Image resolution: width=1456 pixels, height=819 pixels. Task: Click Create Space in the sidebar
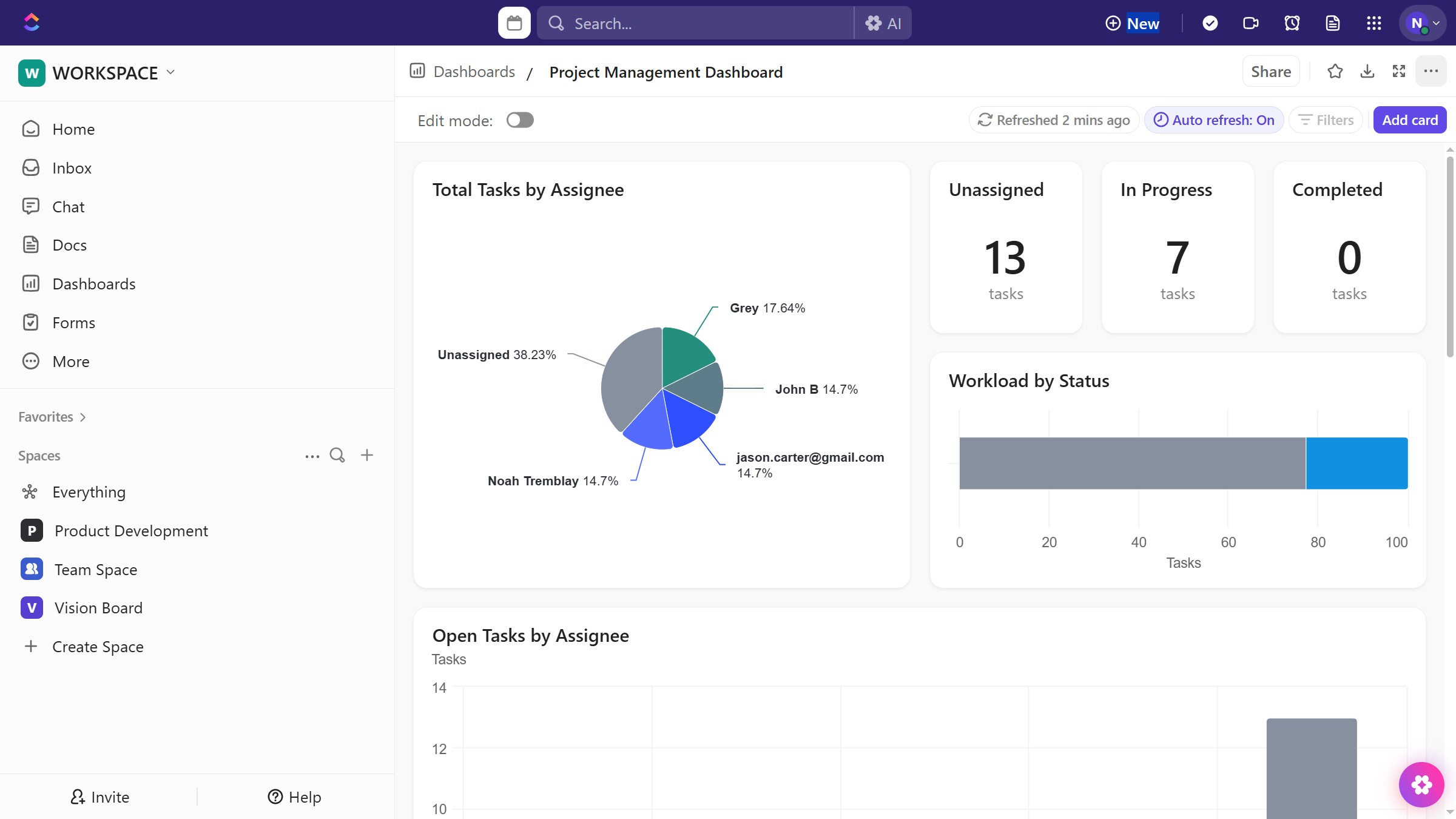[98, 646]
